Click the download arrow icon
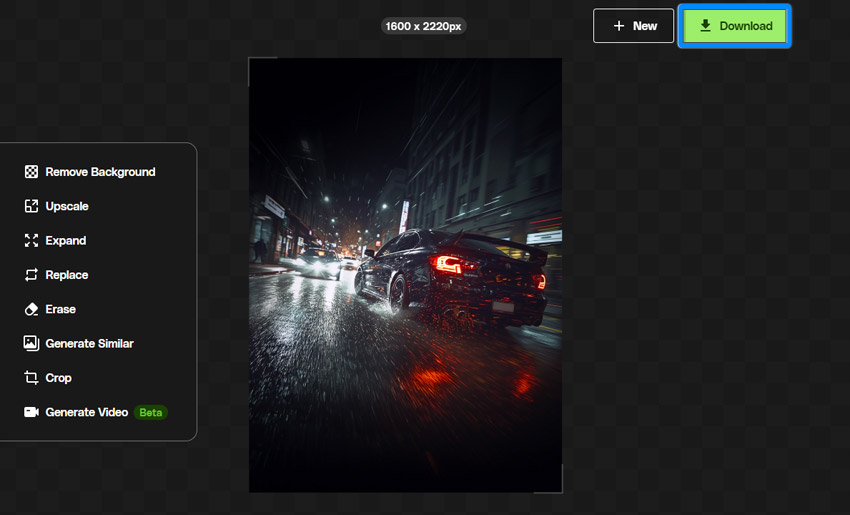The image size is (850, 515). (705, 25)
